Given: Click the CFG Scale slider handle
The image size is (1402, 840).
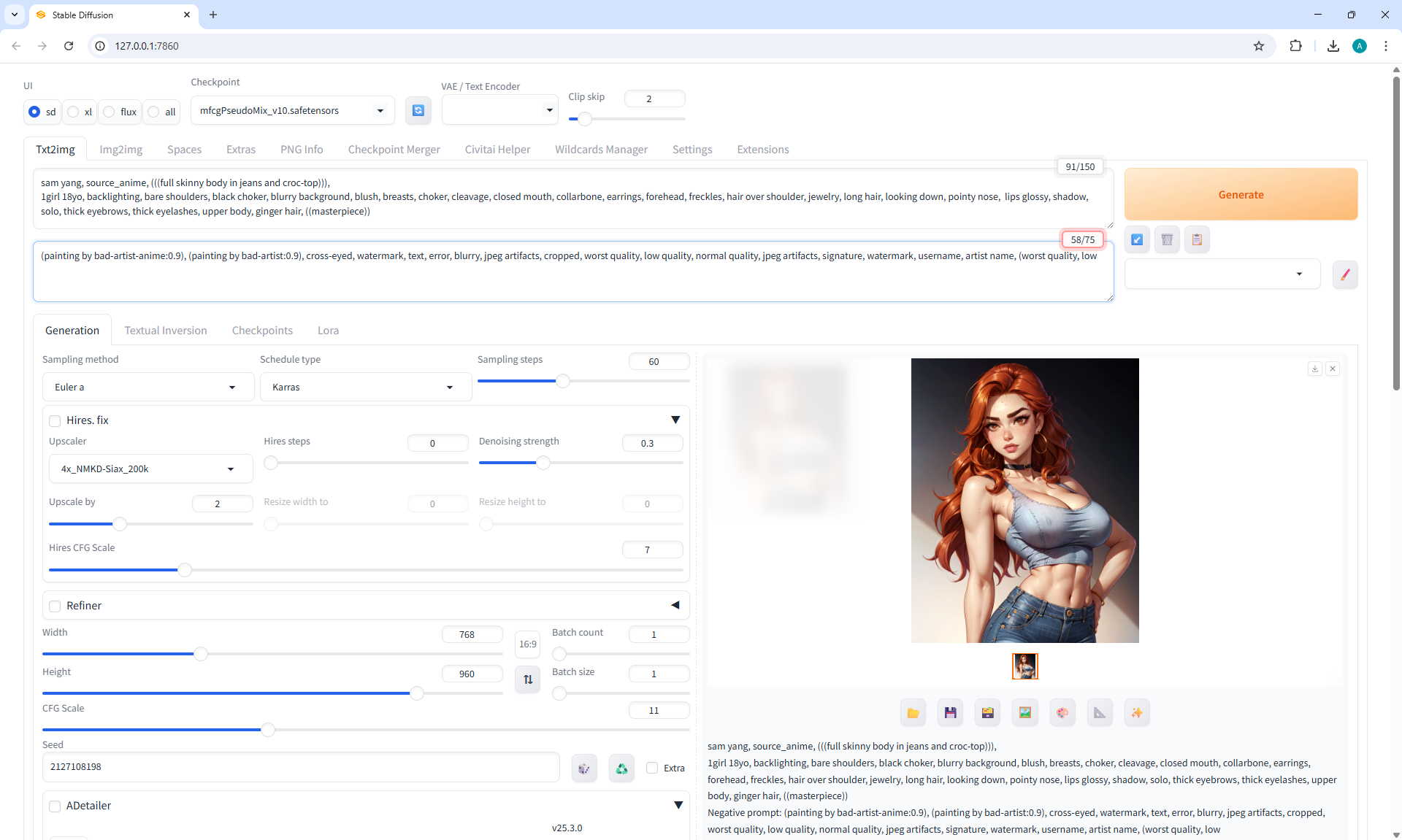Looking at the screenshot, I should point(268,730).
